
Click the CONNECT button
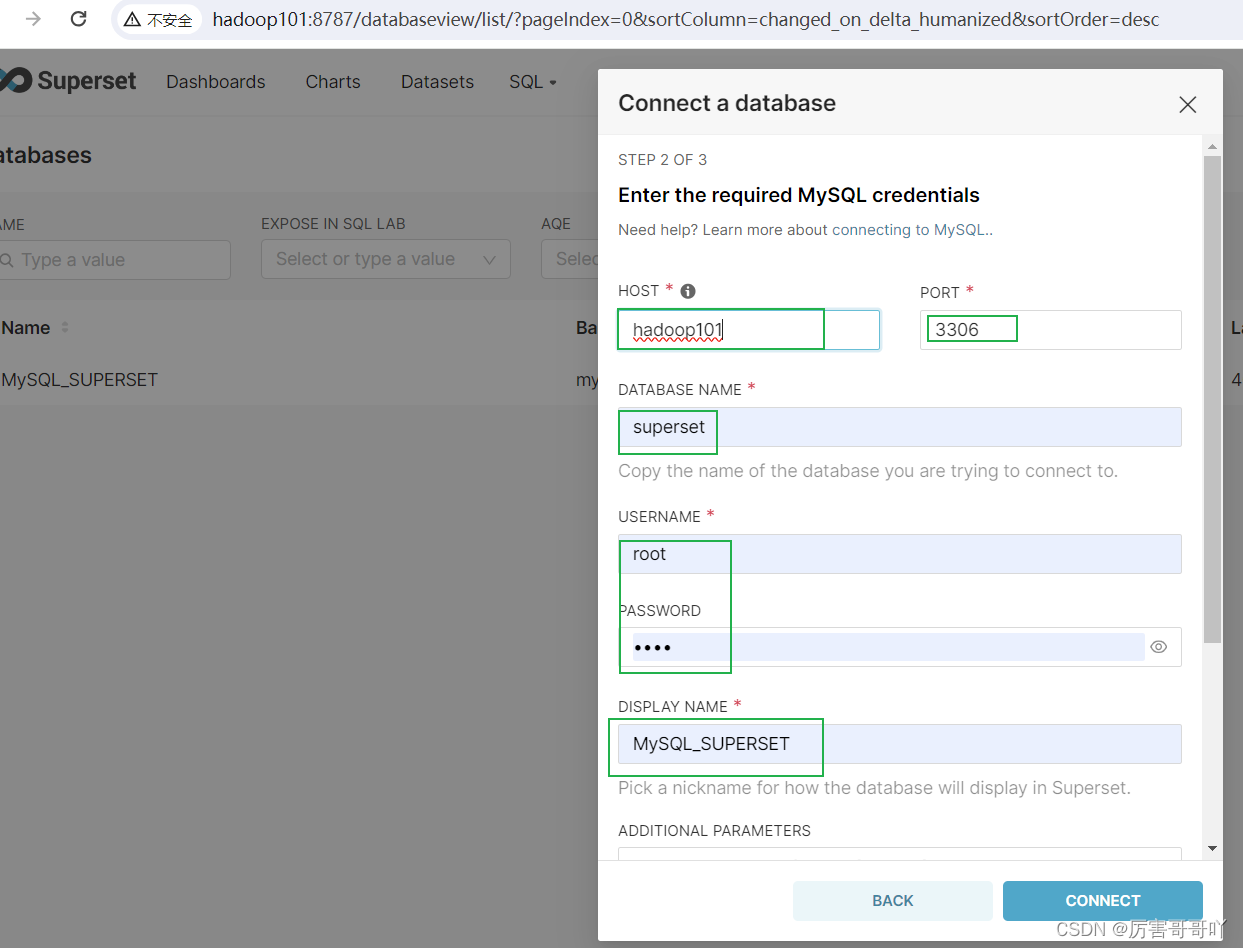tap(1103, 901)
